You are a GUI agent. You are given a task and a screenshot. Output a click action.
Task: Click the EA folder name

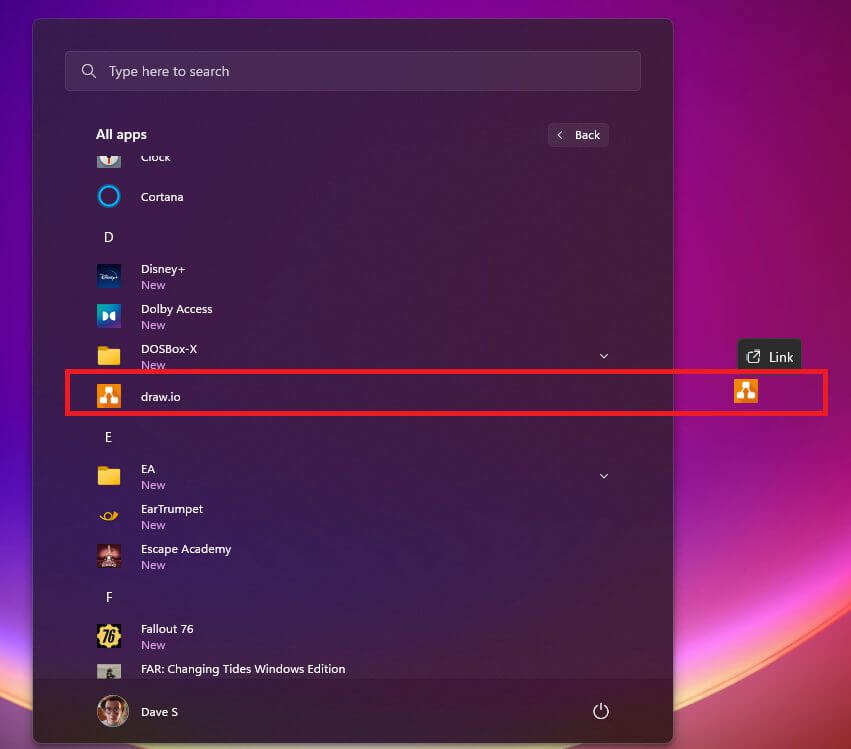click(x=148, y=469)
